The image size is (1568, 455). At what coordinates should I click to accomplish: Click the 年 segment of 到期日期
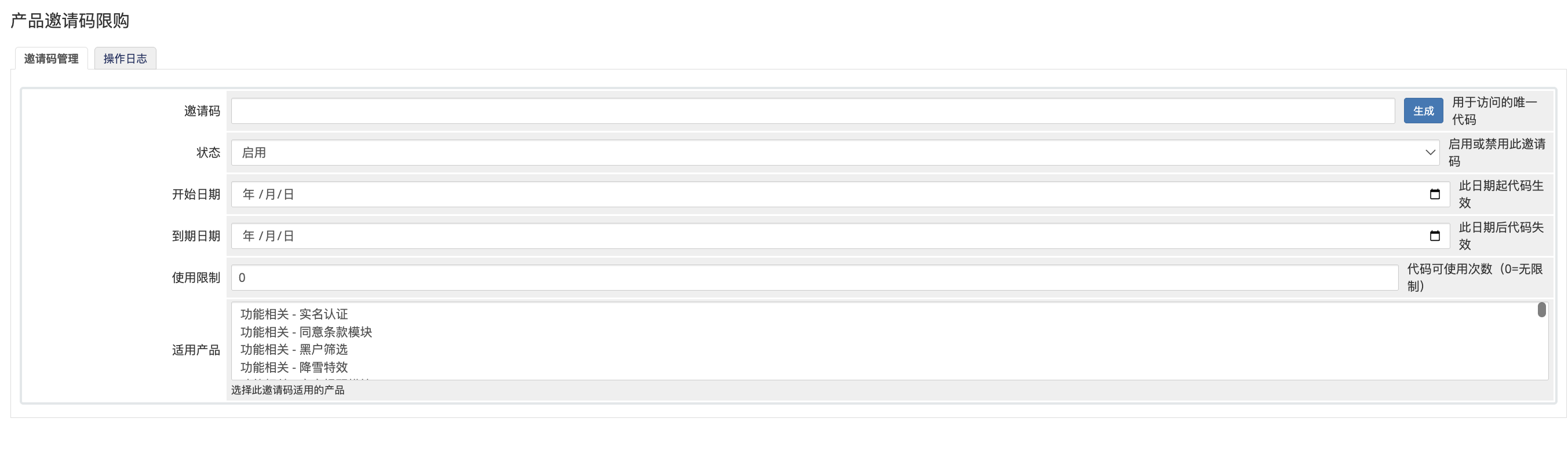coord(249,236)
